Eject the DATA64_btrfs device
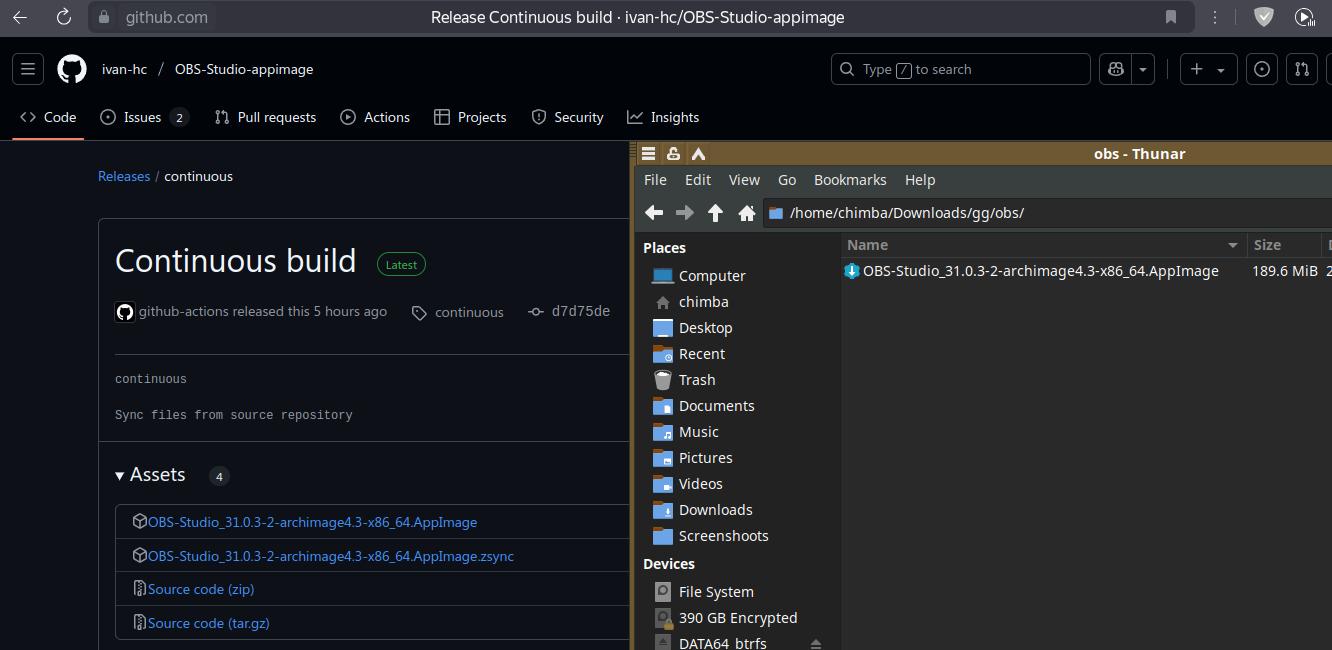The height and width of the screenshot is (650, 1332). (815, 643)
